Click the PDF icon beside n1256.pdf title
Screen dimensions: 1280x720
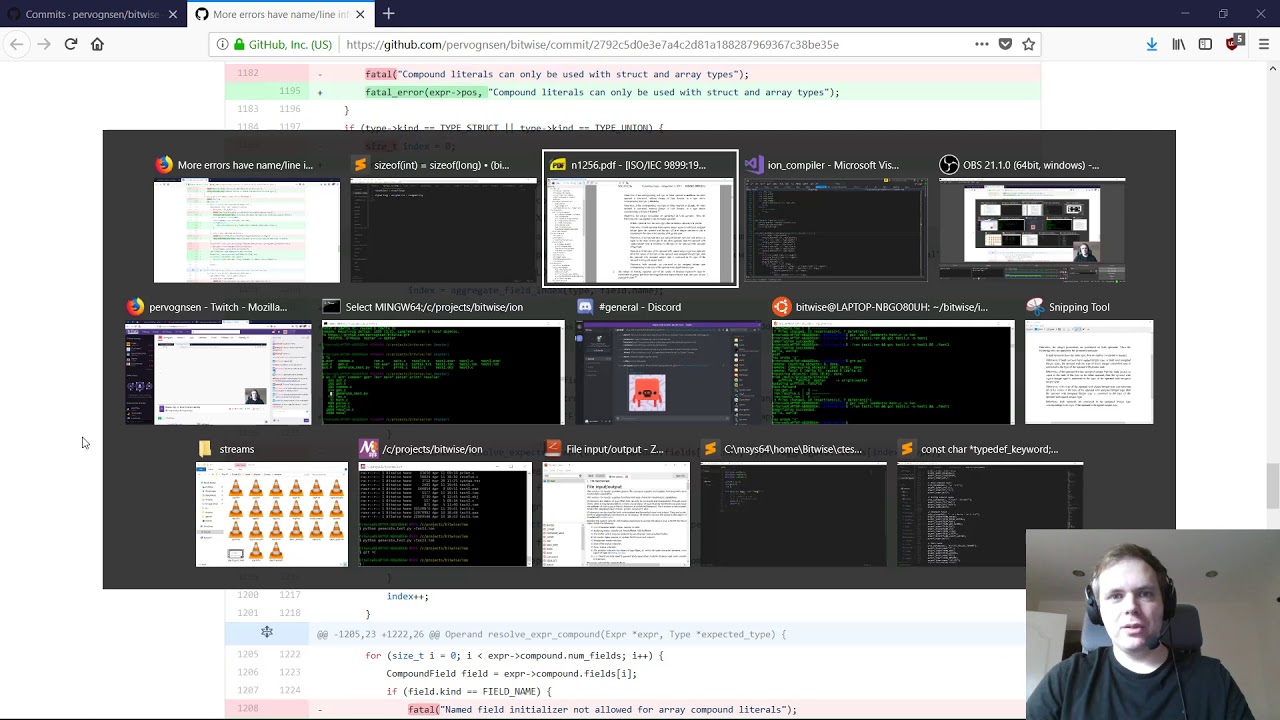(557, 165)
